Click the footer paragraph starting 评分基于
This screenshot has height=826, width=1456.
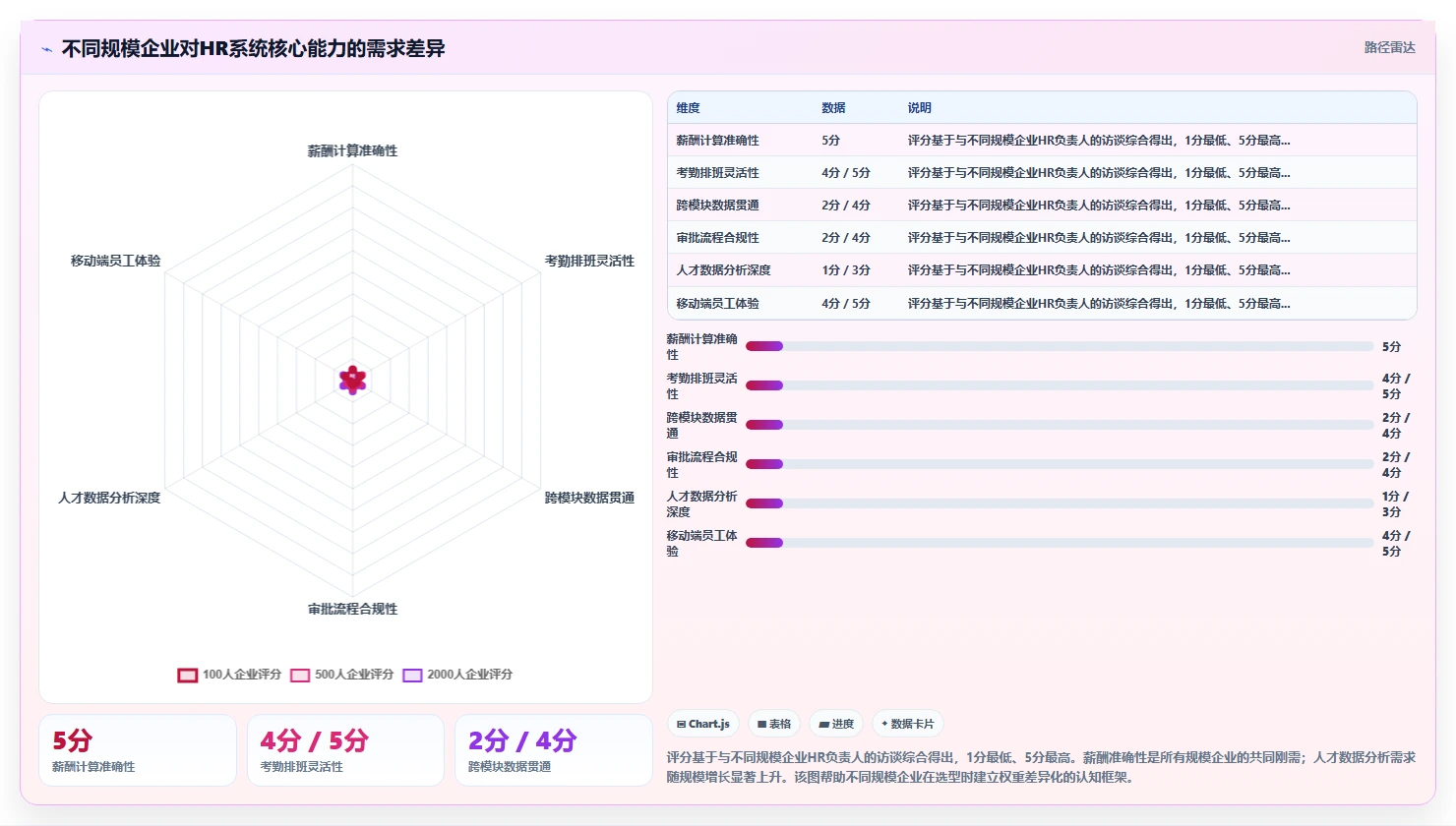pos(1042,767)
